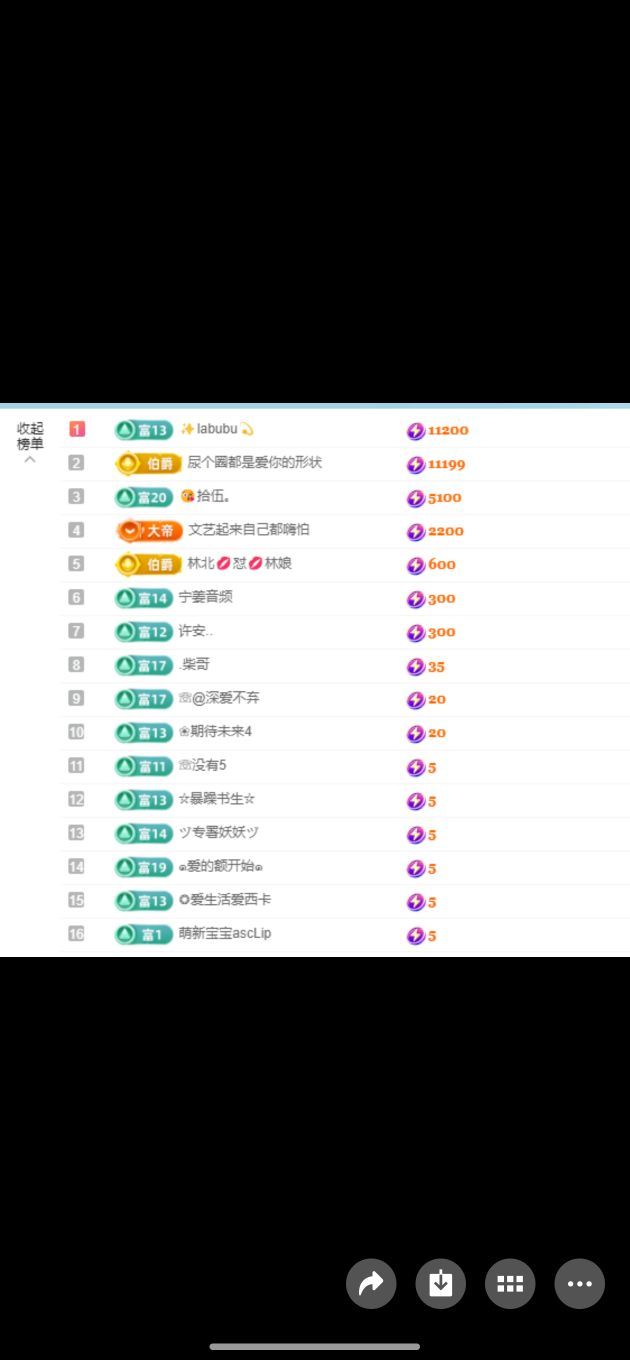Click lightning icon beside 5100

point(416,498)
